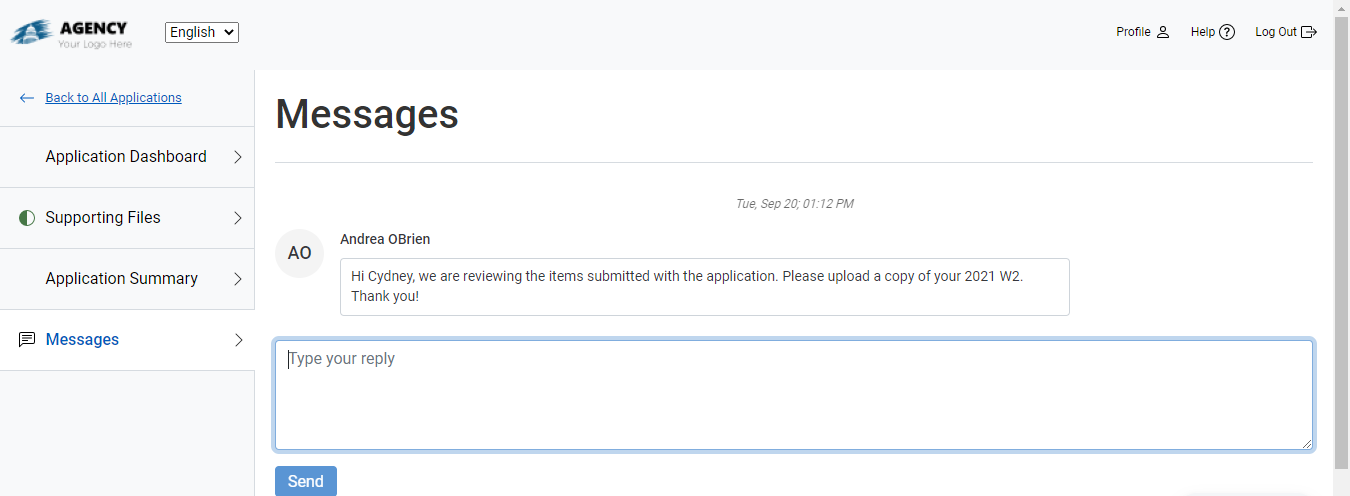1350x496 pixels.
Task: Click the Type your reply text box
Action: pos(793,395)
